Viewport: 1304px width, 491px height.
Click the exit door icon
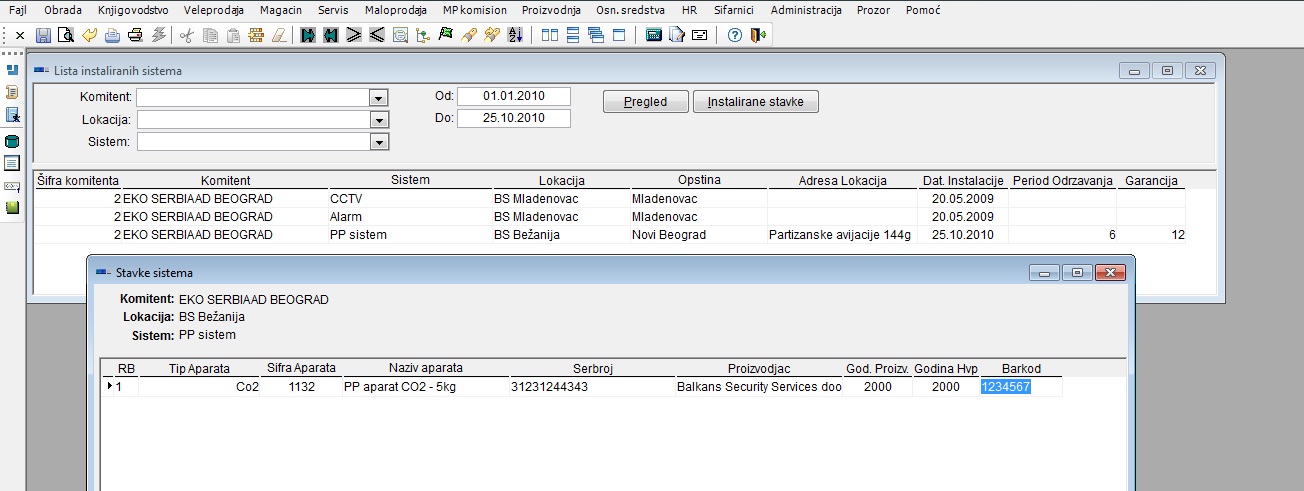pos(758,35)
